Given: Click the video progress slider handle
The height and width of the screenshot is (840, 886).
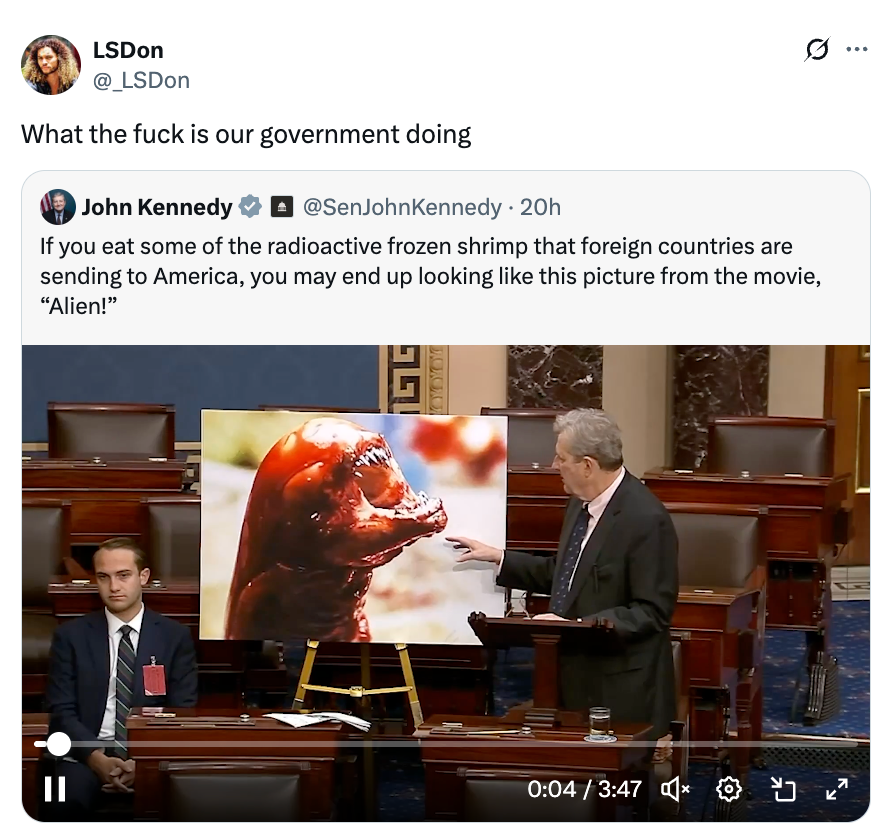Looking at the screenshot, I should 57,744.
